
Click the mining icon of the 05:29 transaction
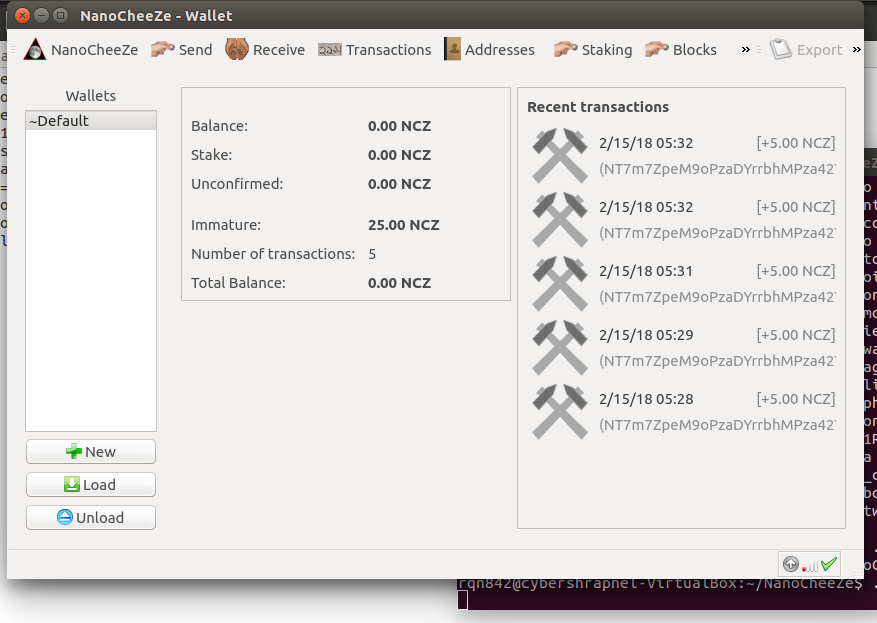(560, 347)
